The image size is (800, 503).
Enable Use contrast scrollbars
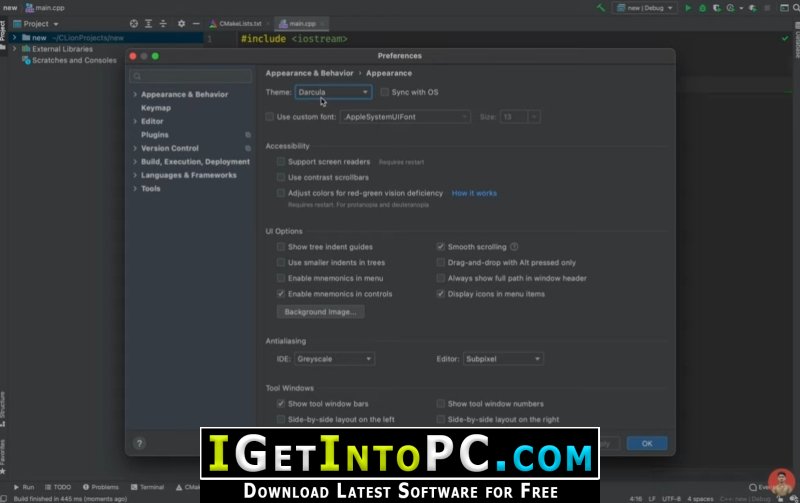(281, 178)
